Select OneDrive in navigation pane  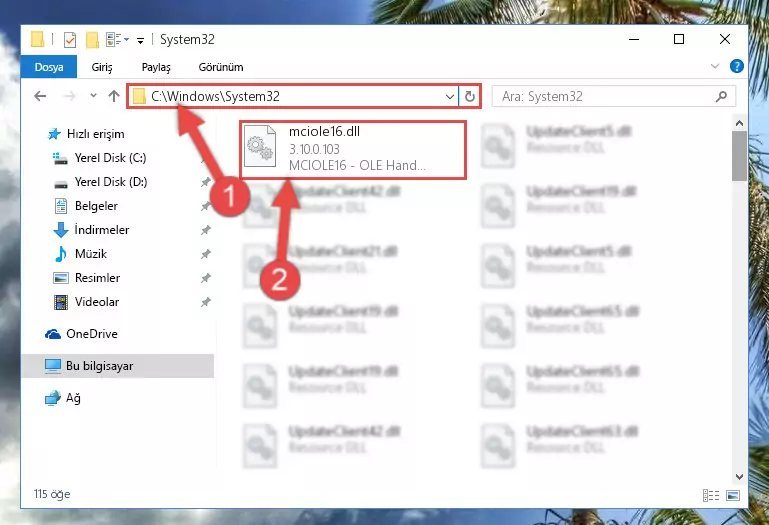92,334
